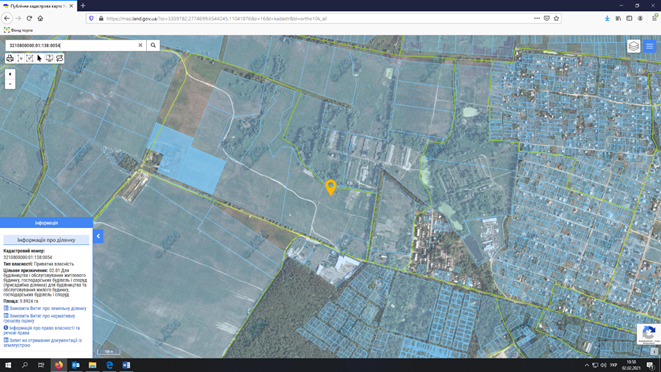Switch to the Інформація tab
This screenshot has width=661, height=372.
pos(46,223)
